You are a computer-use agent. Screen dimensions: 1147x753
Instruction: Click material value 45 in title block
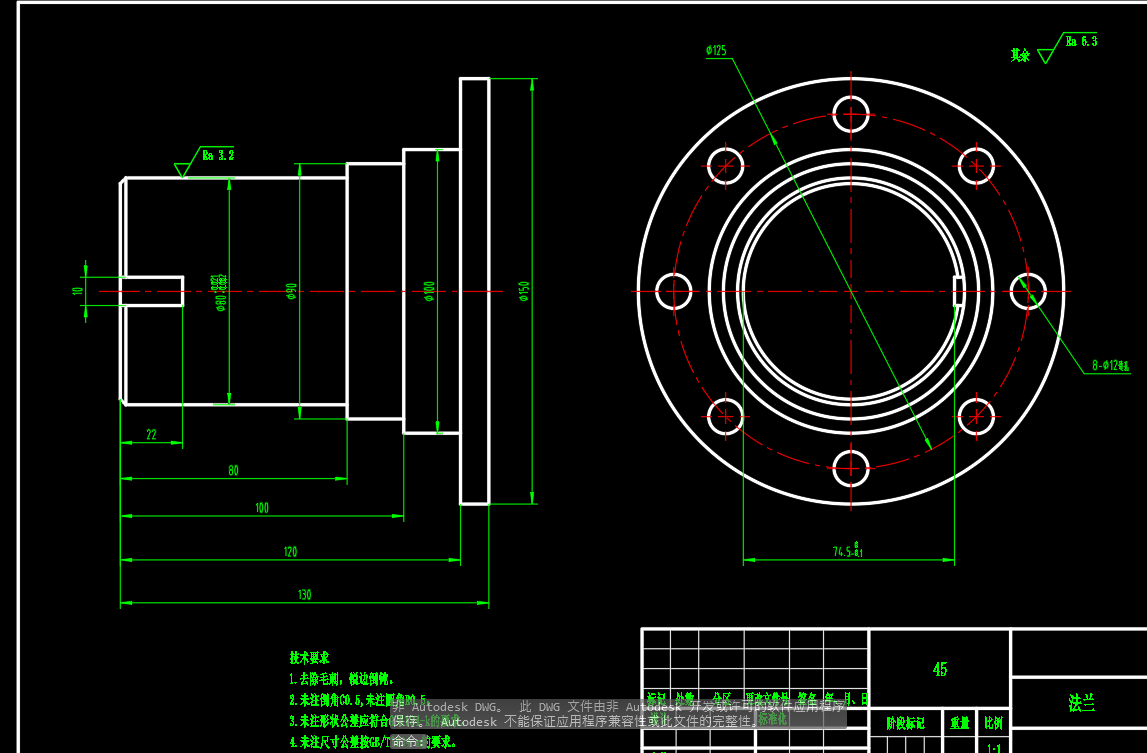(x=940, y=669)
